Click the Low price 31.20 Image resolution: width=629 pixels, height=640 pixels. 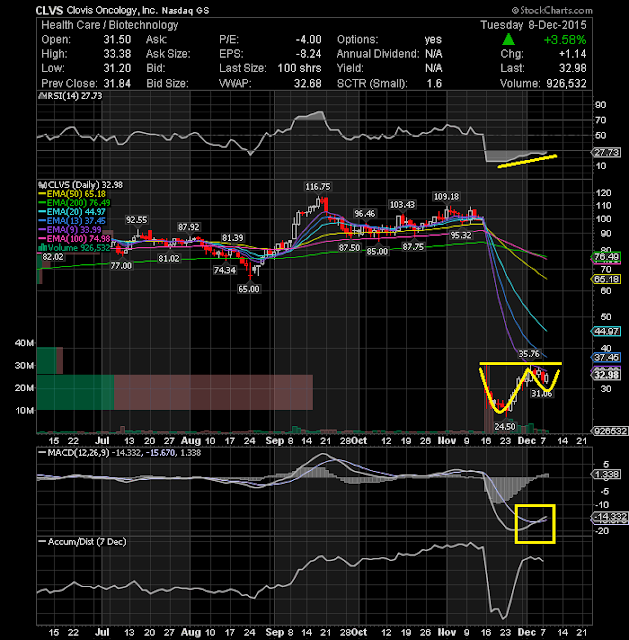click(x=117, y=68)
